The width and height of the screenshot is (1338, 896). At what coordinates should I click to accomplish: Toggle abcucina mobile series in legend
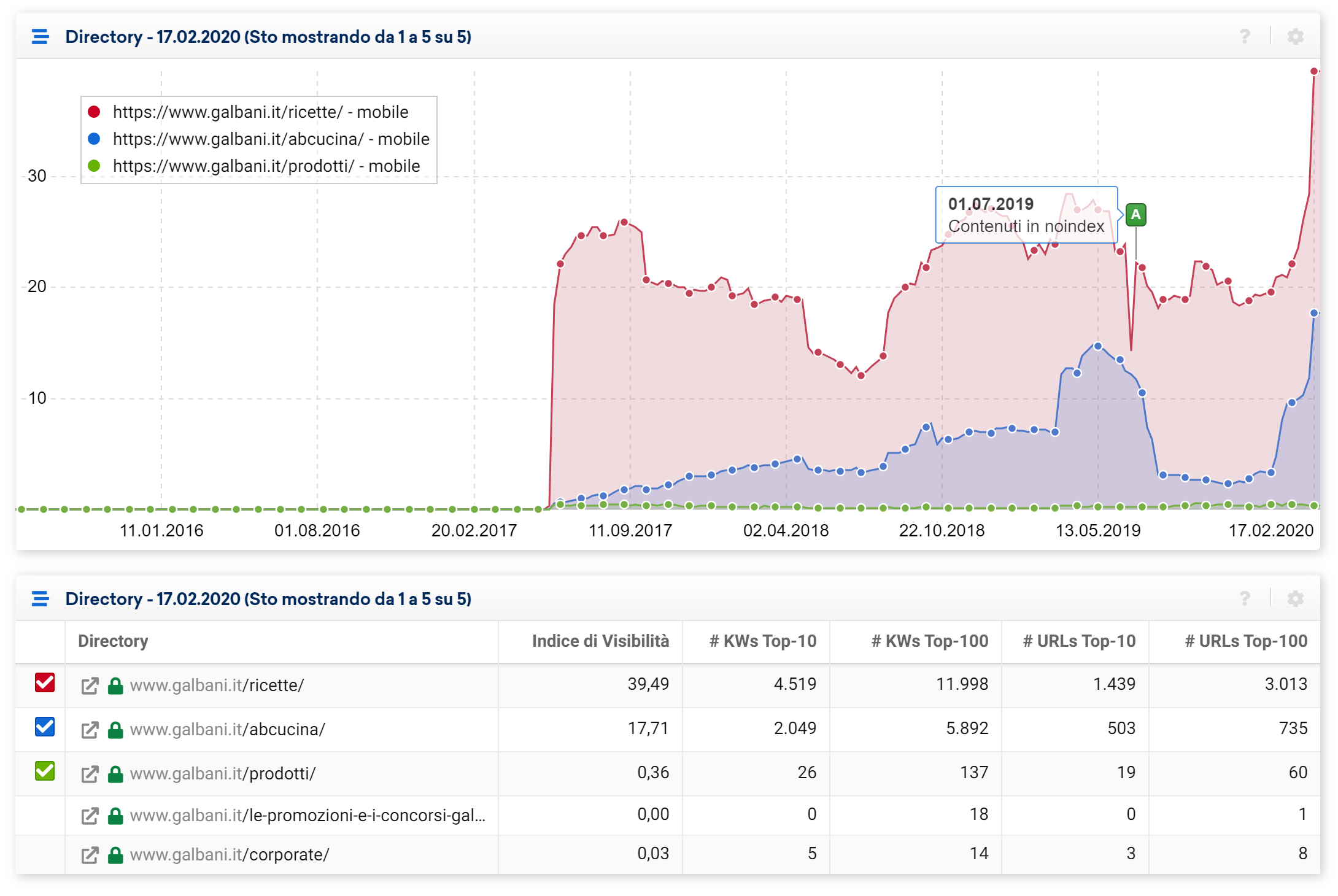click(x=258, y=139)
